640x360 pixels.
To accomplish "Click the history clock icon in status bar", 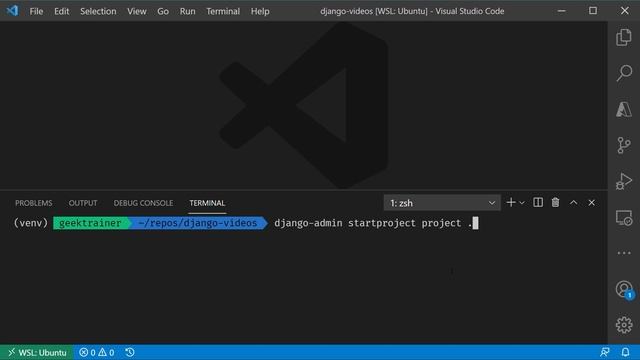I will click(130, 352).
